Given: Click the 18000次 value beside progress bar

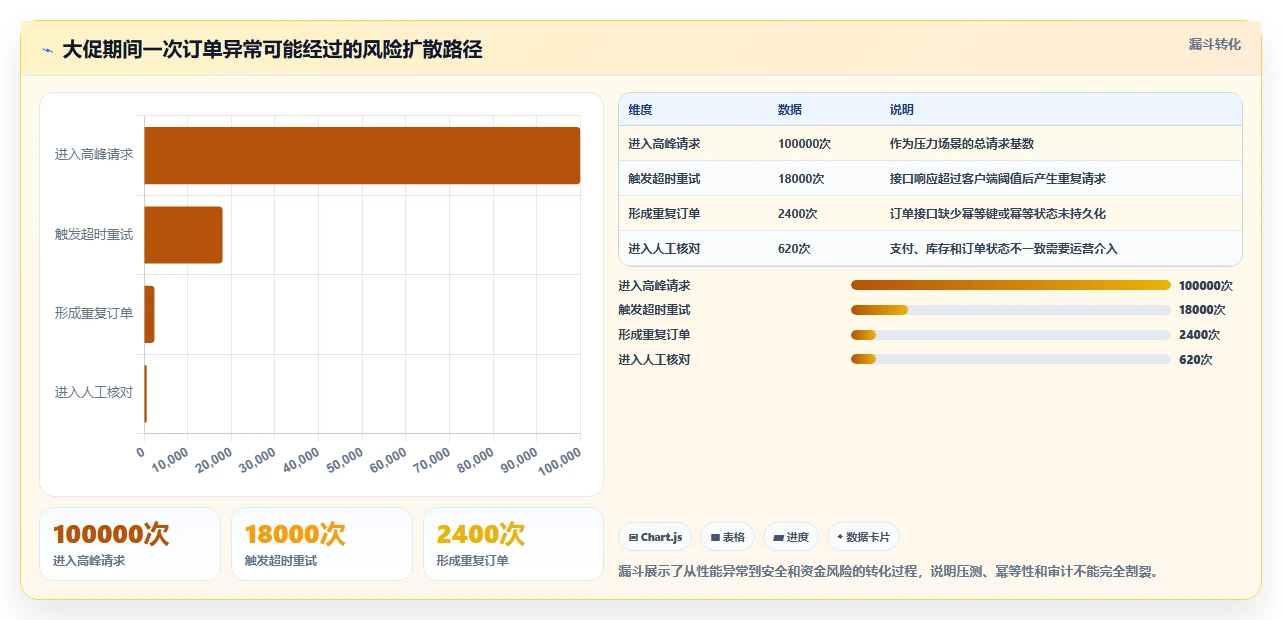Looking at the screenshot, I should 1202,310.
